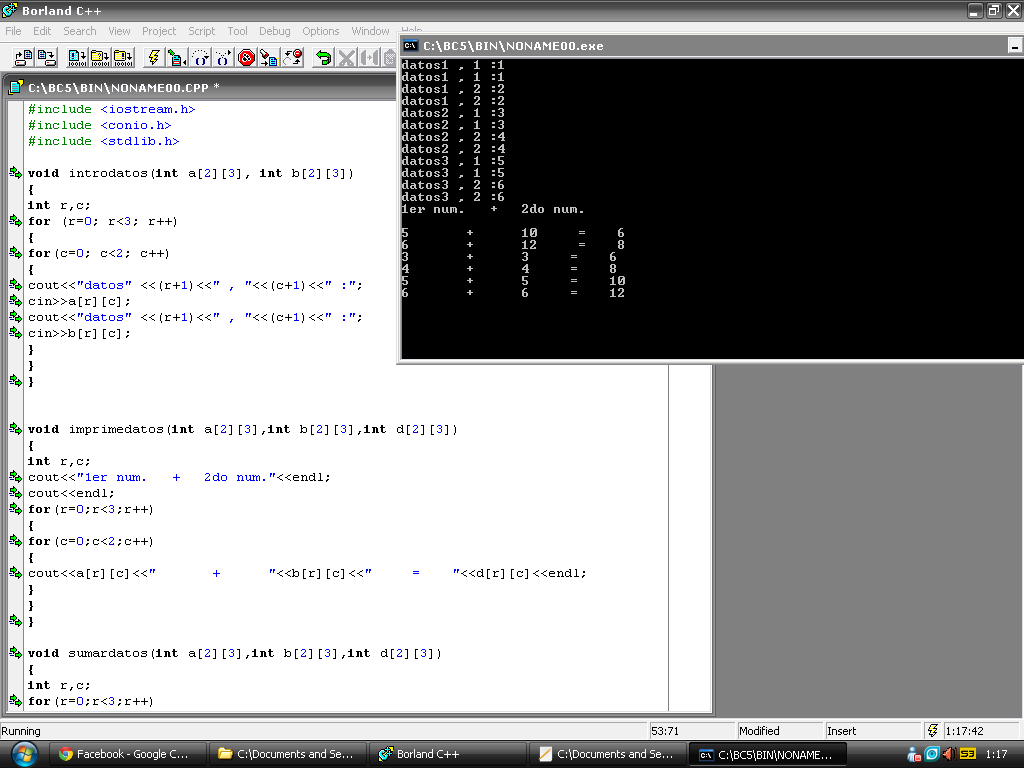Click the red stop-sign toolbar icon
The height and width of the screenshot is (768, 1024).
(246, 57)
